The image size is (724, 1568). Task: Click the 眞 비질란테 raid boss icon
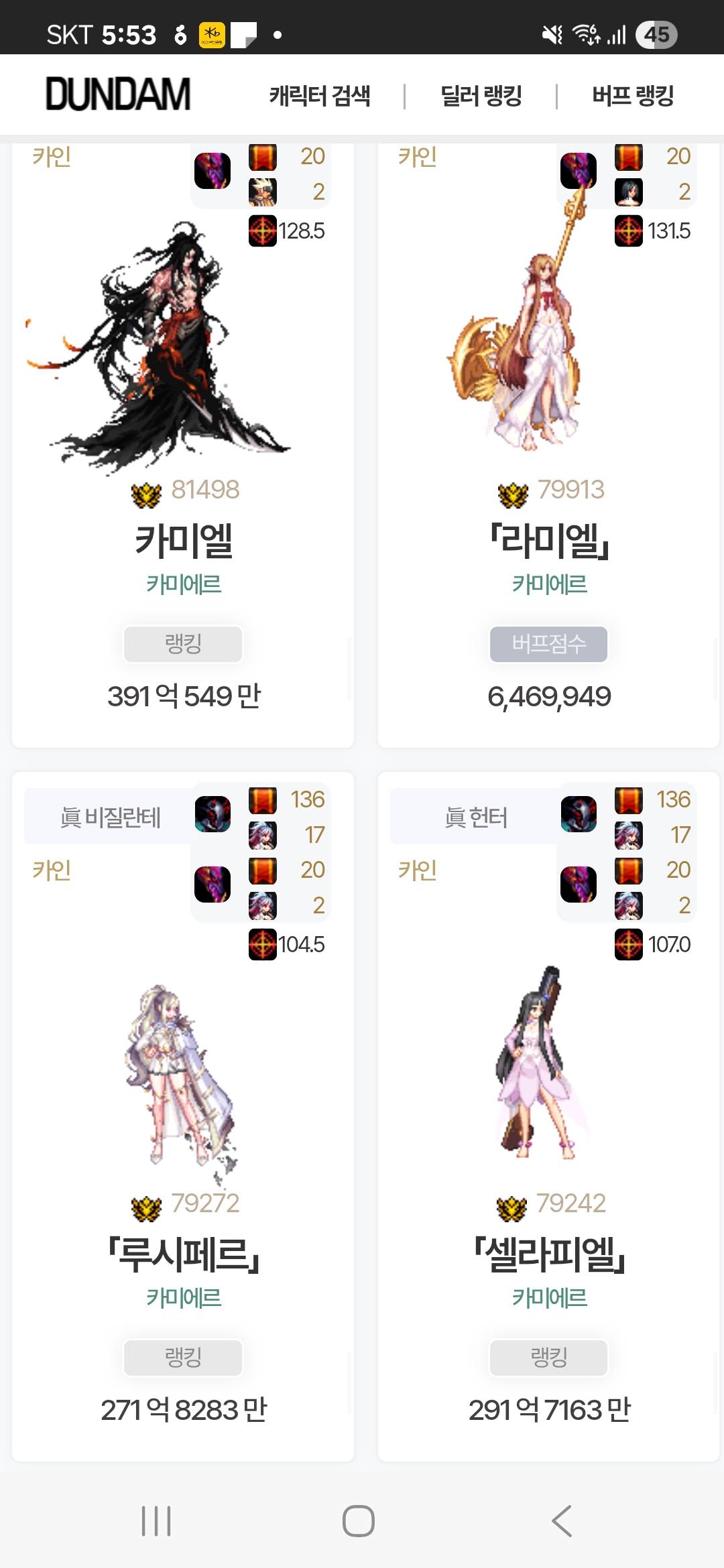click(213, 814)
